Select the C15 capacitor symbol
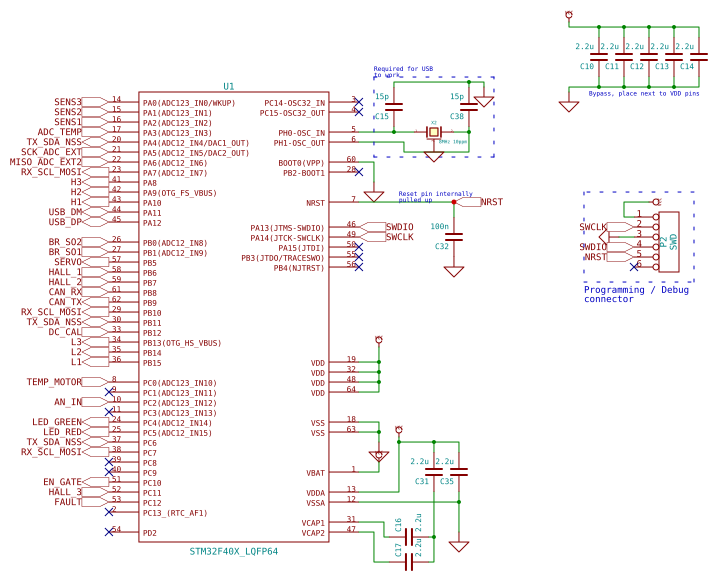This screenshot has width=717, height=580. pyautogui.click(x=394, y=107)
